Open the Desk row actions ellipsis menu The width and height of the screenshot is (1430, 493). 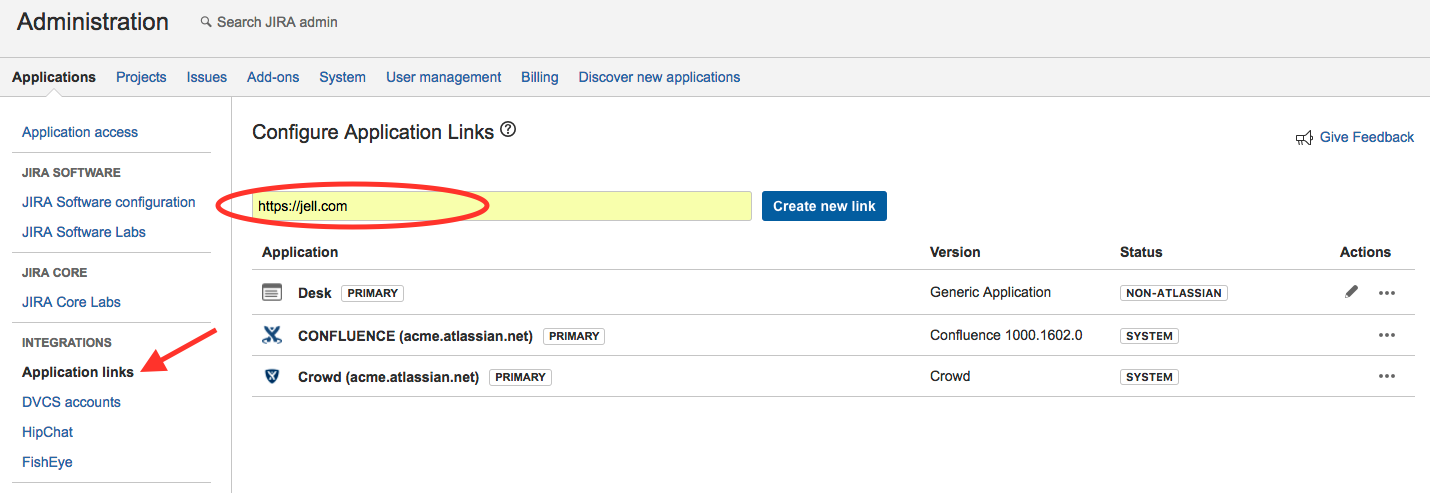[x=1387, y=293]
